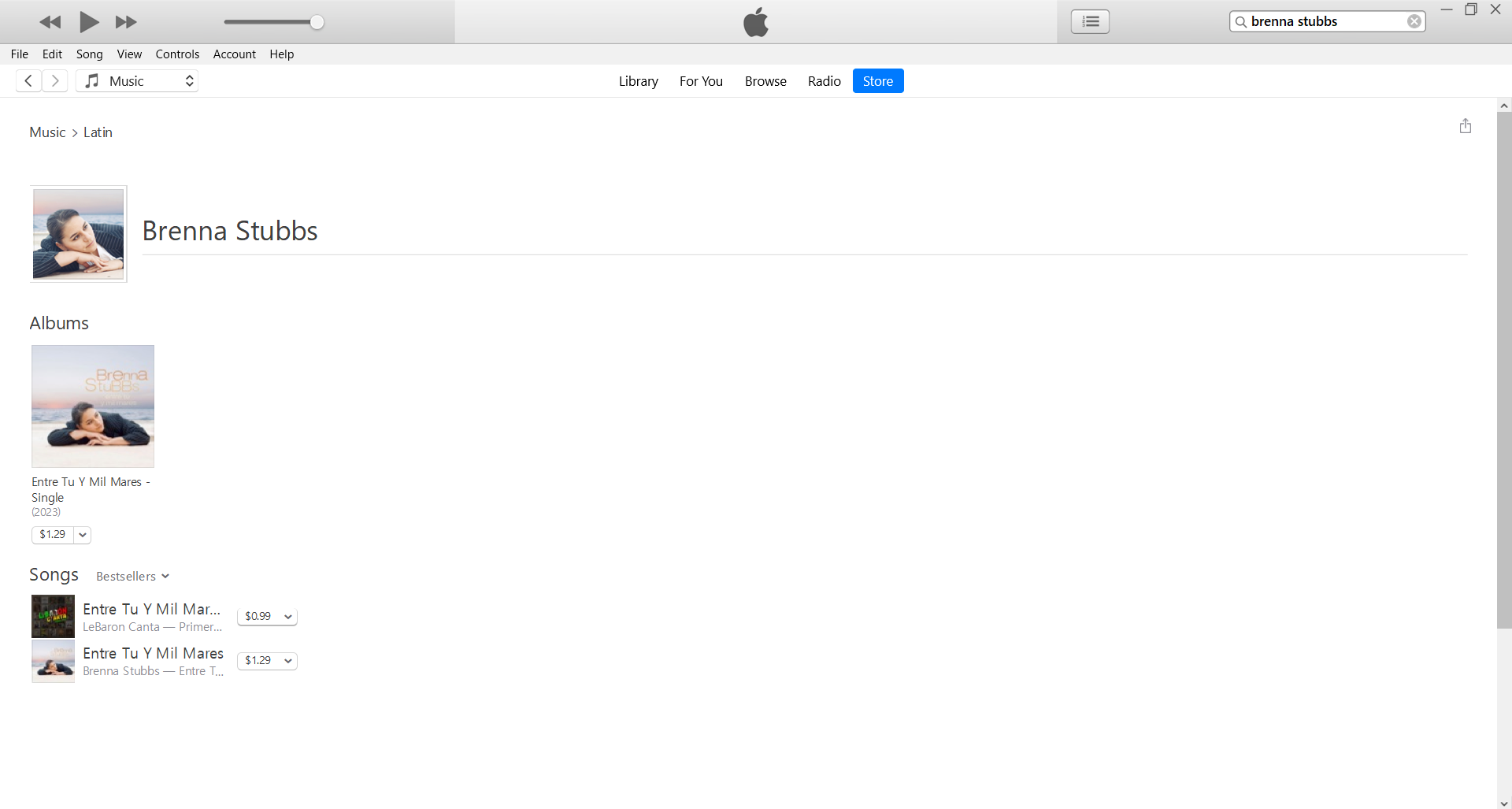The width and height of the screenshot is (1512, 809).
Task: Open the Entre Tu Y Mil Mares album cover
Action: (93, 406)
